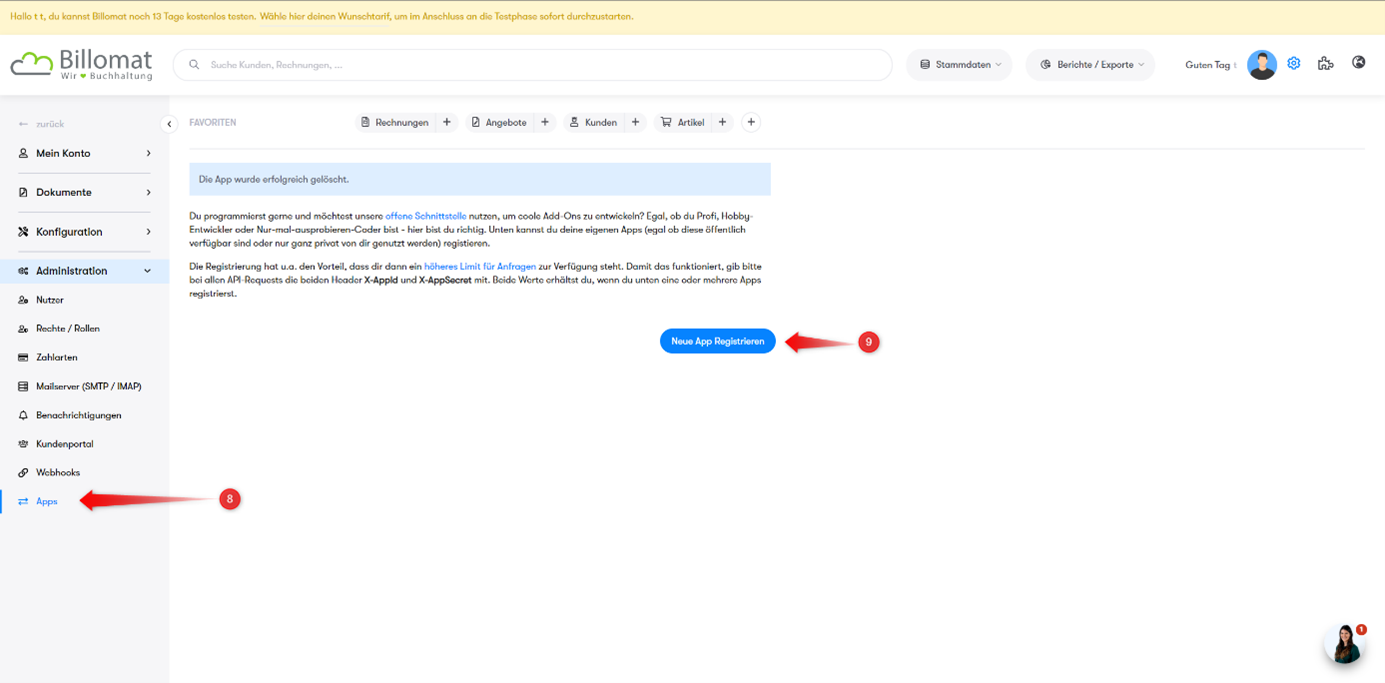Image resolution: width=1385 pixels, height=683 pixels.
Task: Open Webhooks in sidebar
Action: [57, 472]
